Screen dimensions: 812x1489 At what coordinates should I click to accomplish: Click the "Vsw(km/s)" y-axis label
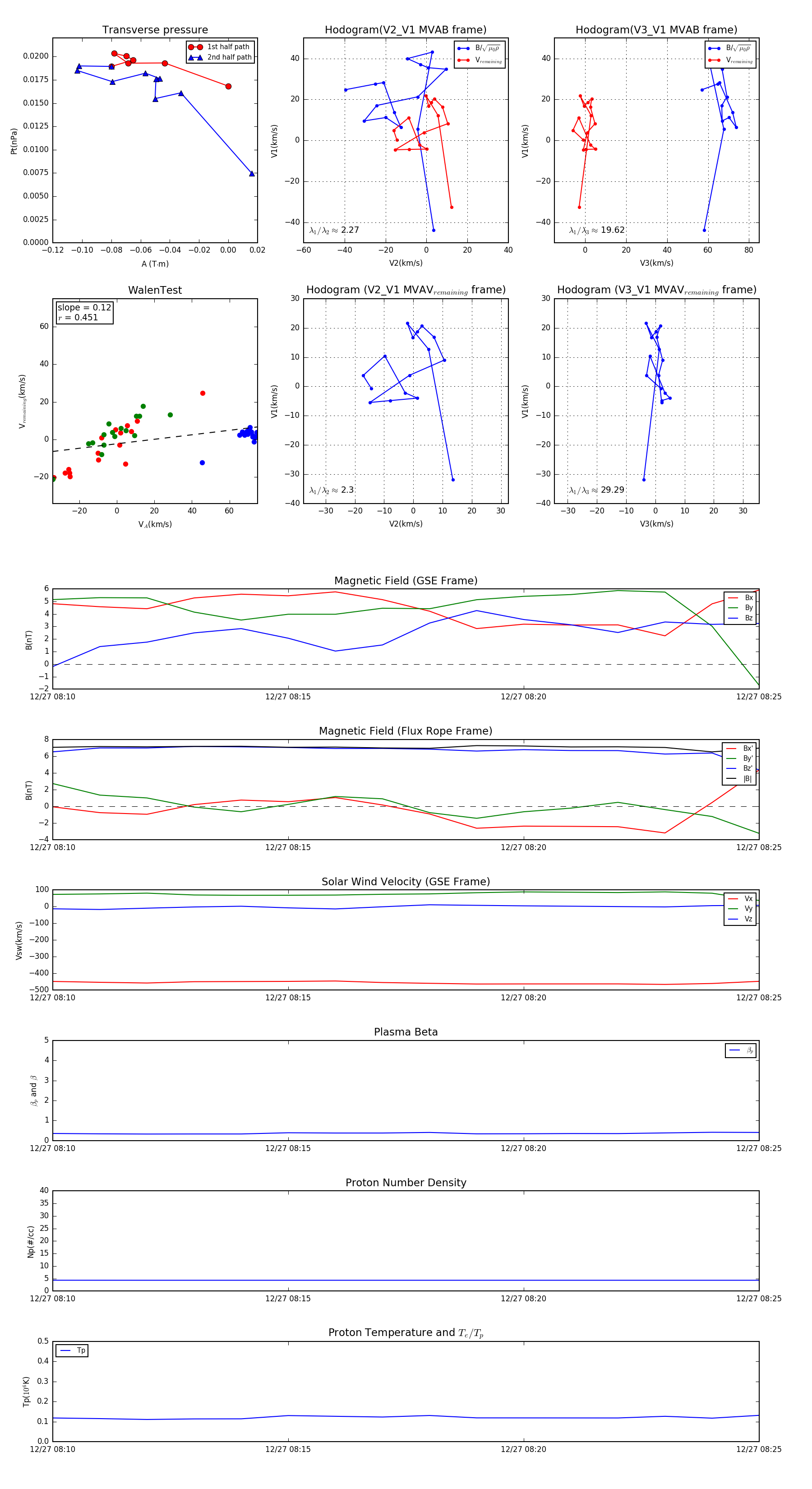19,939
